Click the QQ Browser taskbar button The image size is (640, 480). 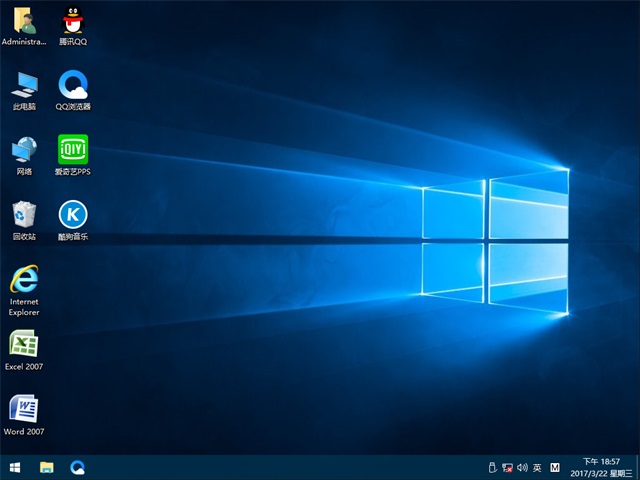(77, 467)
